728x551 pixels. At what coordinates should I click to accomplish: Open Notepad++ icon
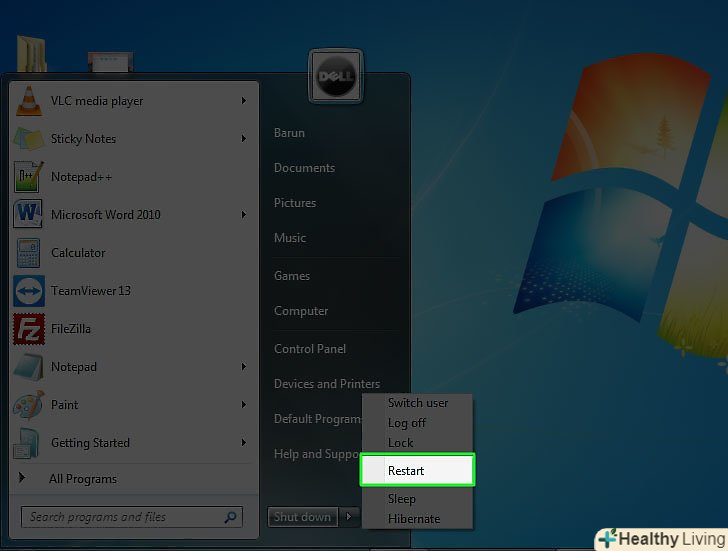(x=29, y=177)
